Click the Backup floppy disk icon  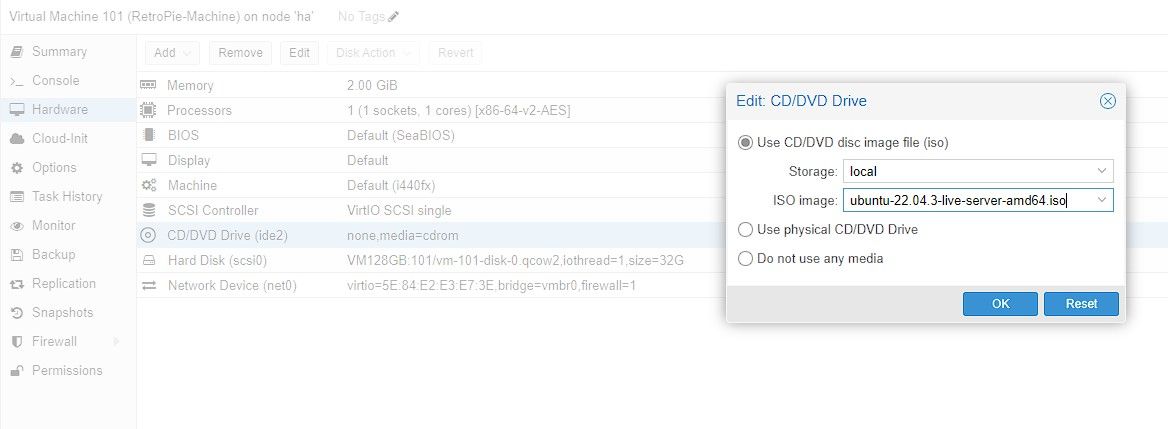tap(16, 255)
